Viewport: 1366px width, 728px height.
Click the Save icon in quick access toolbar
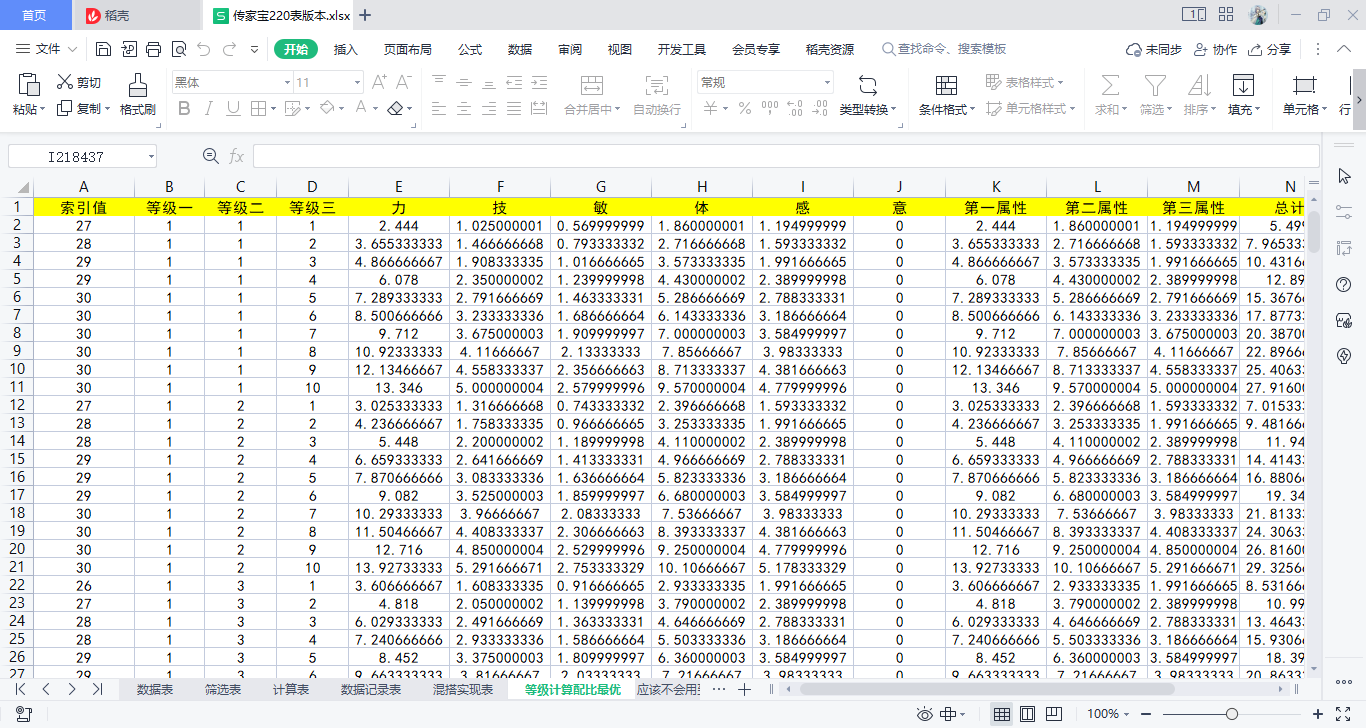pos(103,49)
